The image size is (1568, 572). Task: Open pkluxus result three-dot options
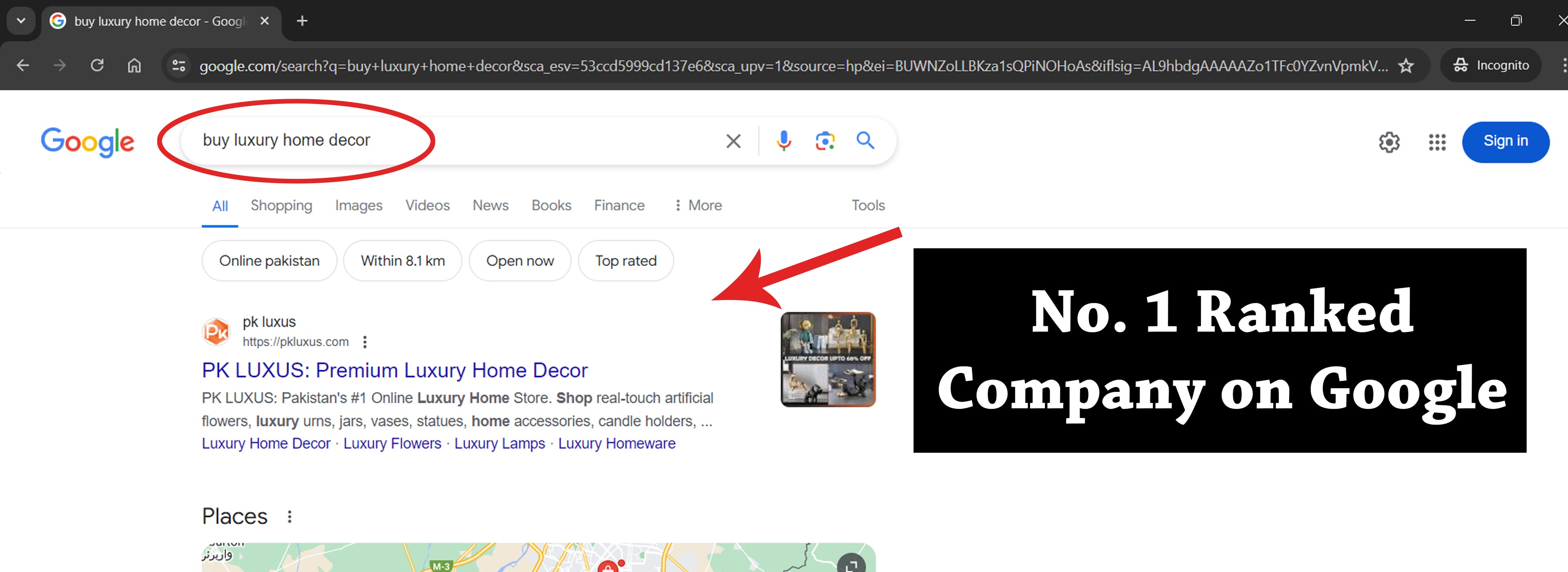tap(365, 342)
